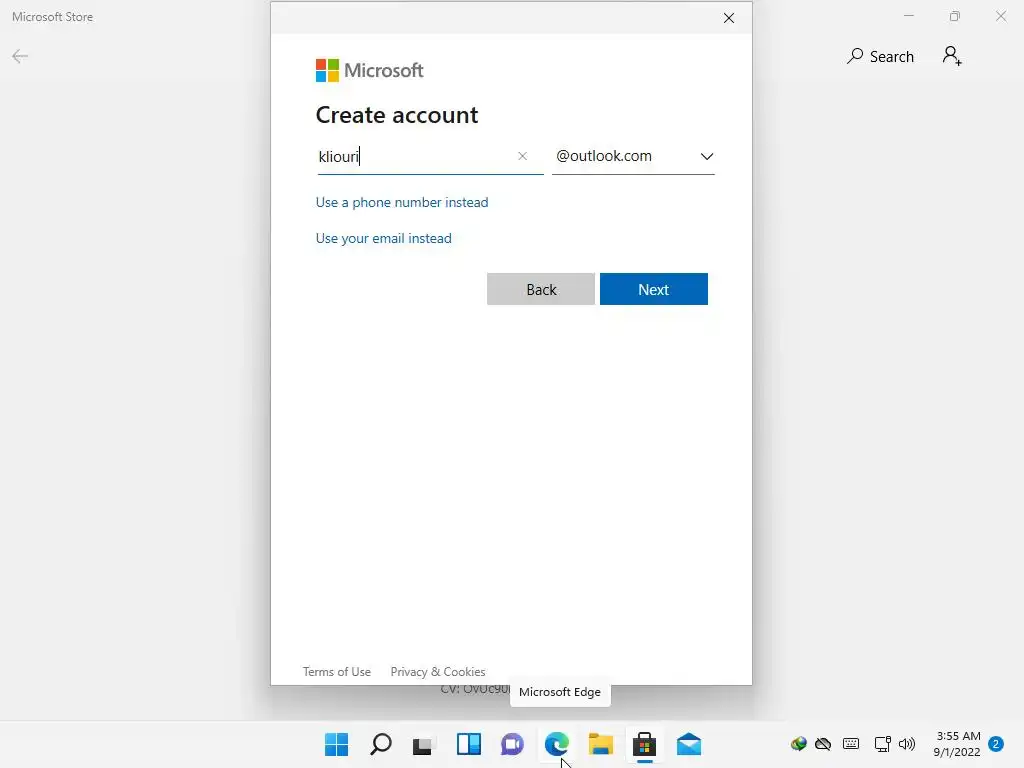Click the colored globe tray icon

pos(798,744)
